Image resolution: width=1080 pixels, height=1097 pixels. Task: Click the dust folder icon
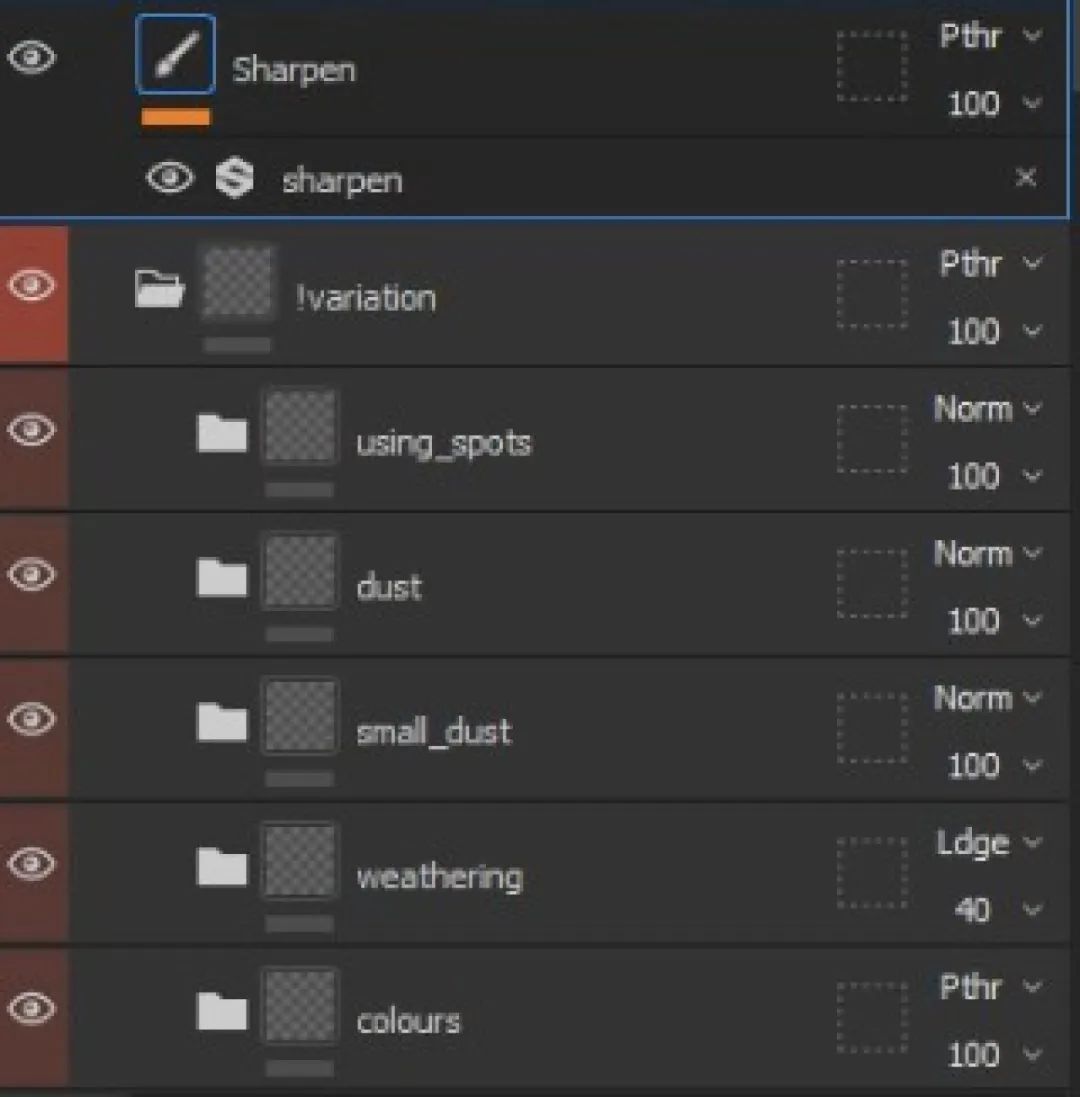222,577
